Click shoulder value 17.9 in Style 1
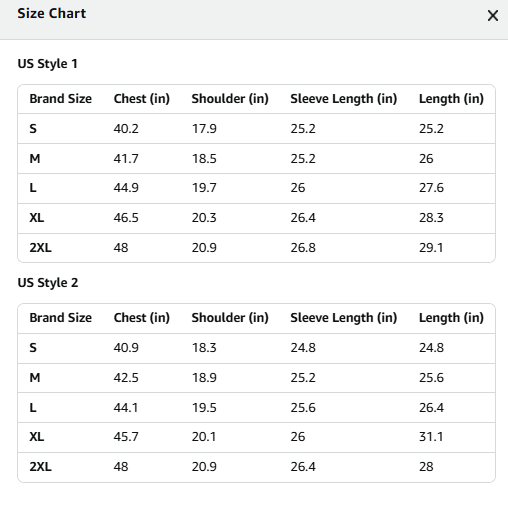Viewport: 508px width, 508px height. tap(204, 129)
